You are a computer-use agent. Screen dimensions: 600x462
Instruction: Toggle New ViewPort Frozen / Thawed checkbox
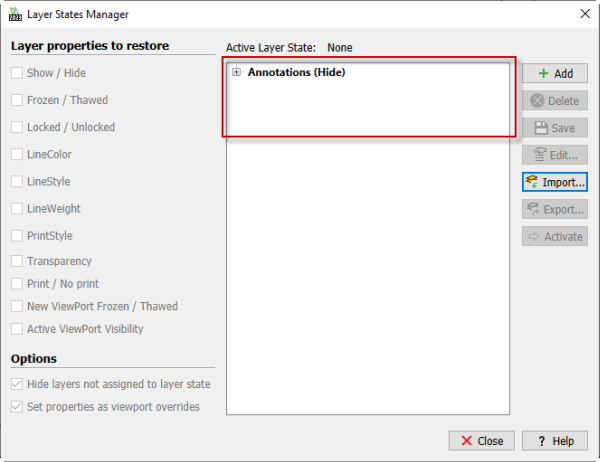point(17,306)
